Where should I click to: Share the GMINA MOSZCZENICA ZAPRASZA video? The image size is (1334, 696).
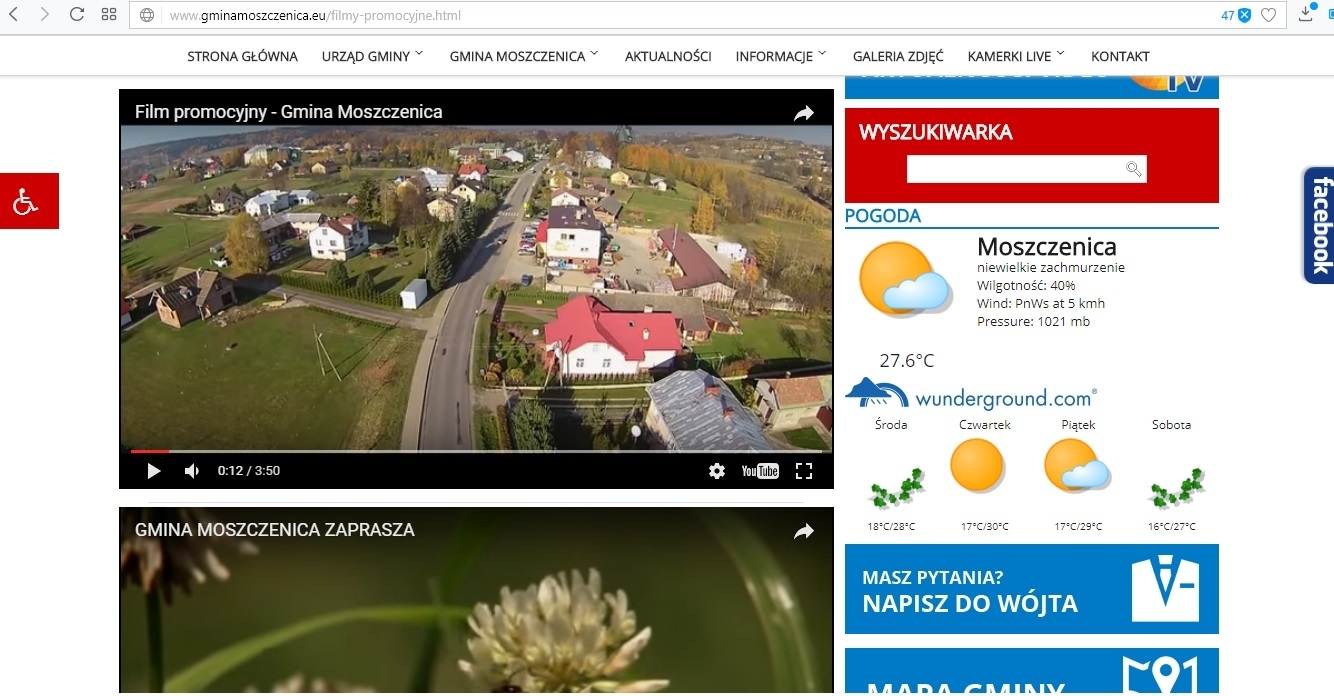coord(804,532)
